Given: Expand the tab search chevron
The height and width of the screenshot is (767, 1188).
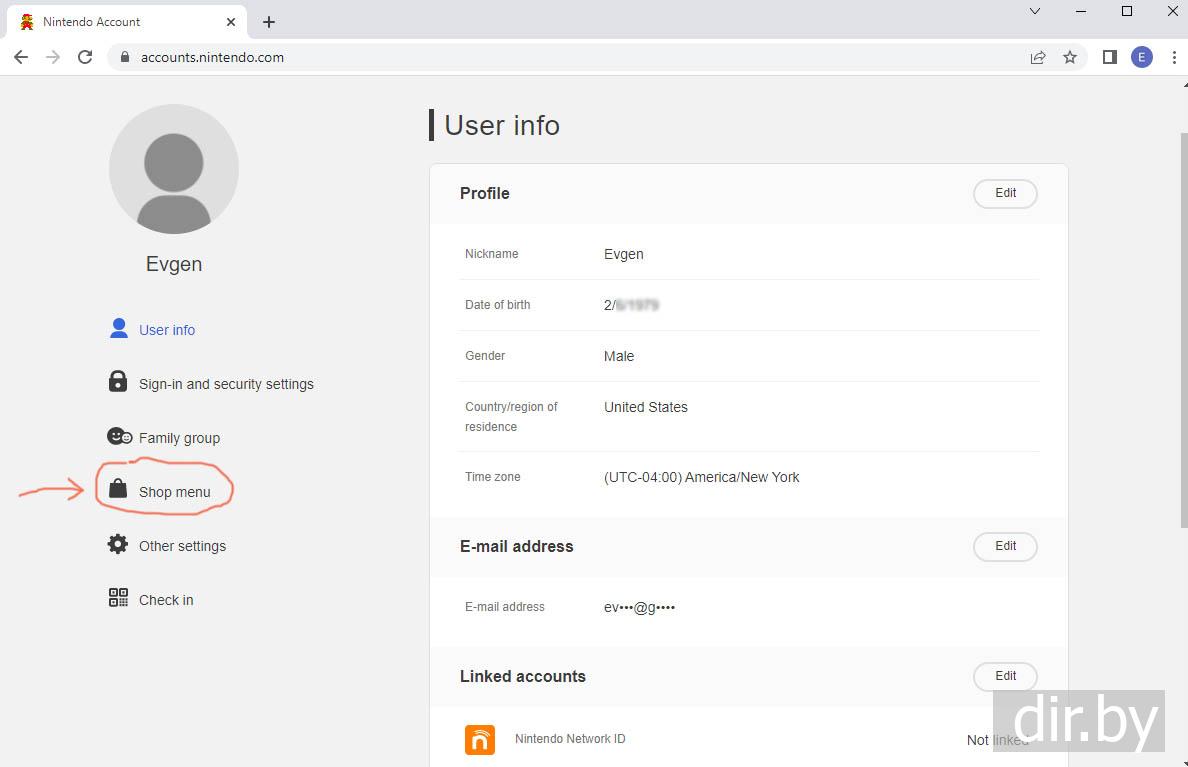Looking at the screenshot, I should (1035, 12).
